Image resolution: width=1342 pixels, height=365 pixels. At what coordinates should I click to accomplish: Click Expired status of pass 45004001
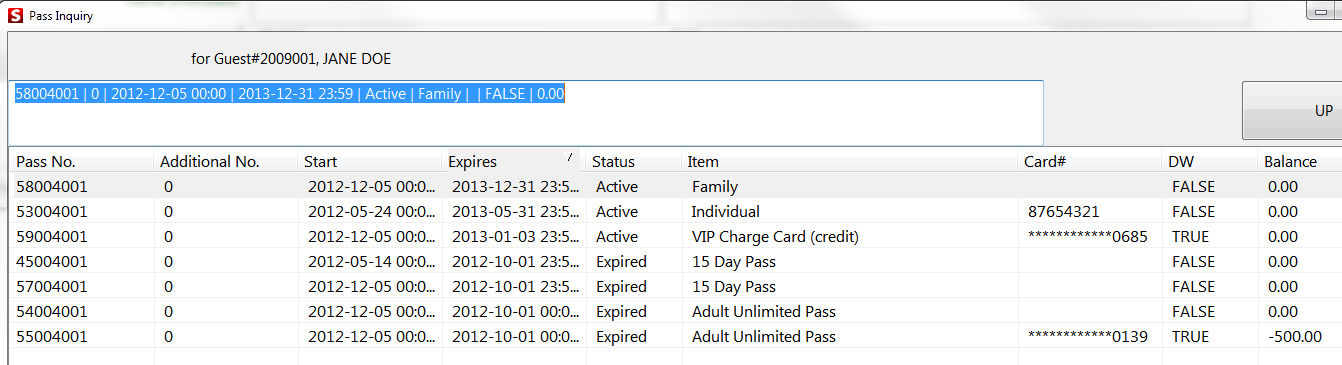[621, 261]
